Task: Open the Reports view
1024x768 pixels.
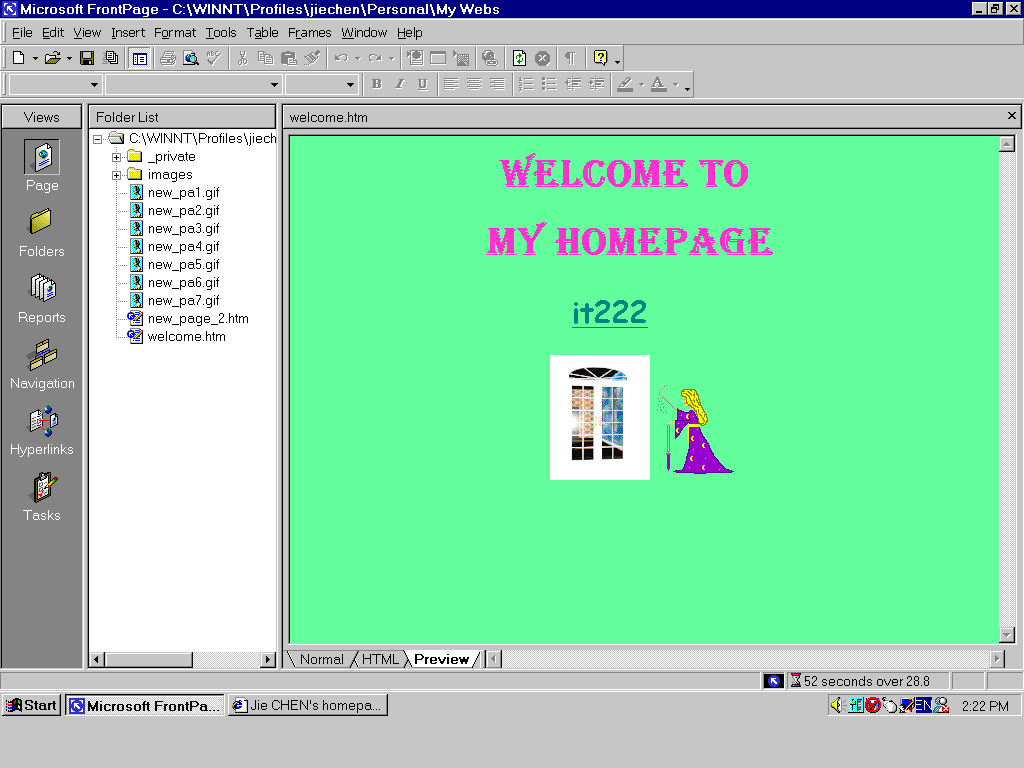Action: point(42,299)
